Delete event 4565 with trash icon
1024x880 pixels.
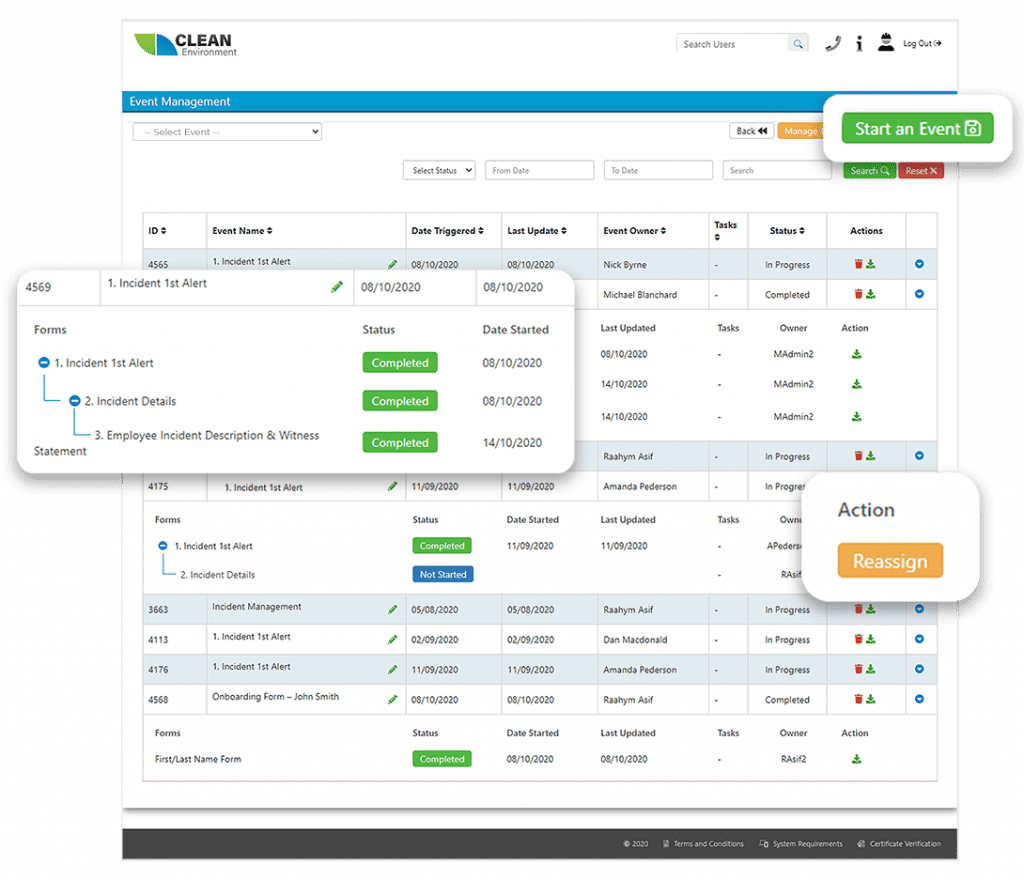point(859,264)
